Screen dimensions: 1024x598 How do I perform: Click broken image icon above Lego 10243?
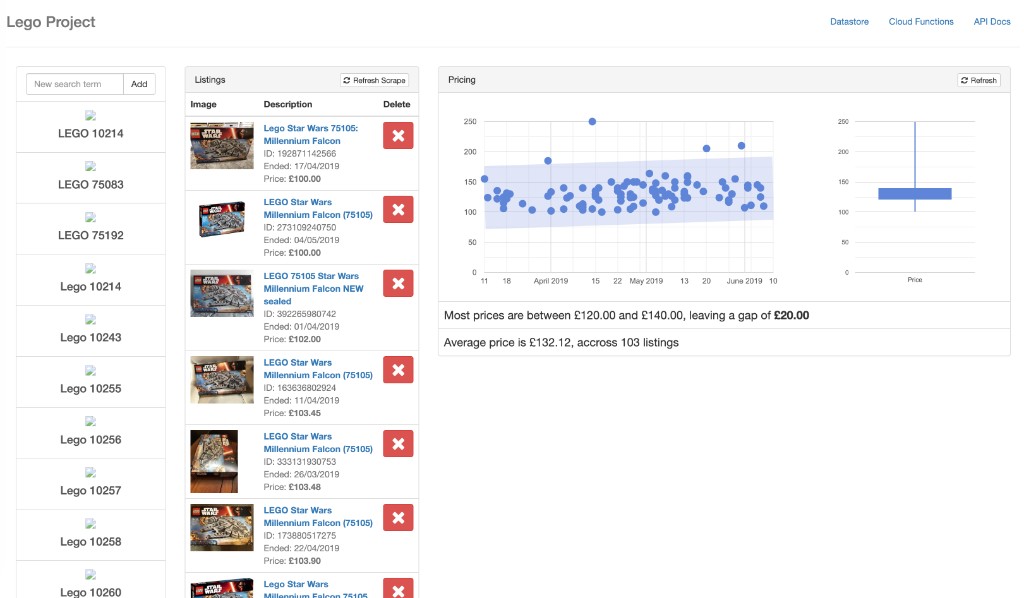pos(91,319)
